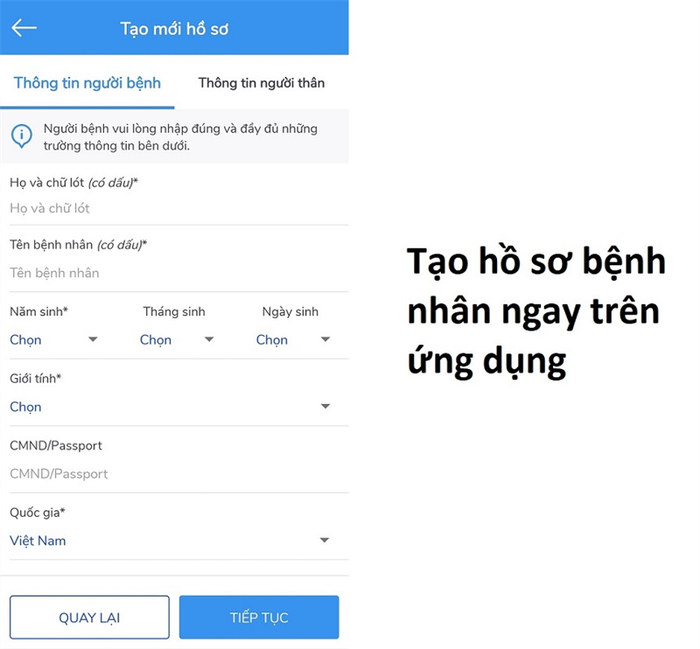Select the Thông tin người bệnh tab
700x649 pixels.
87,83
